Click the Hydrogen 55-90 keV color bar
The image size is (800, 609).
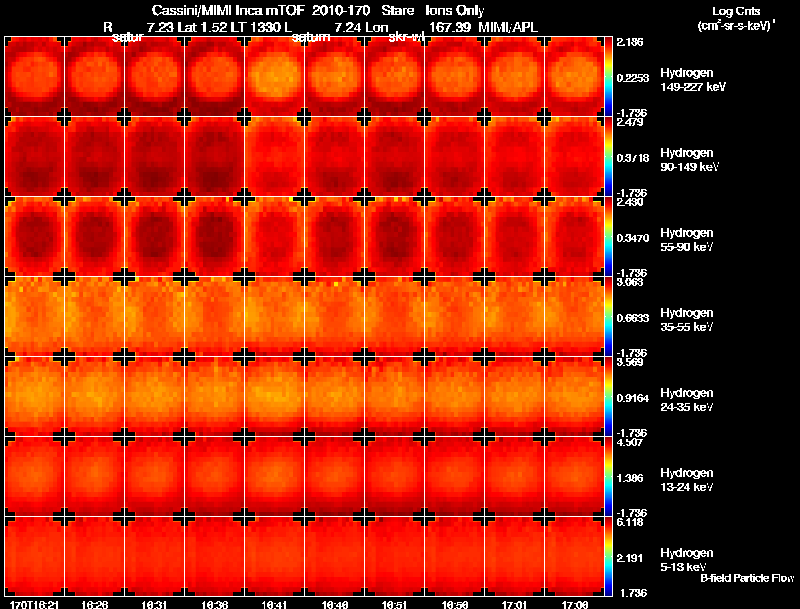(608, 237)
